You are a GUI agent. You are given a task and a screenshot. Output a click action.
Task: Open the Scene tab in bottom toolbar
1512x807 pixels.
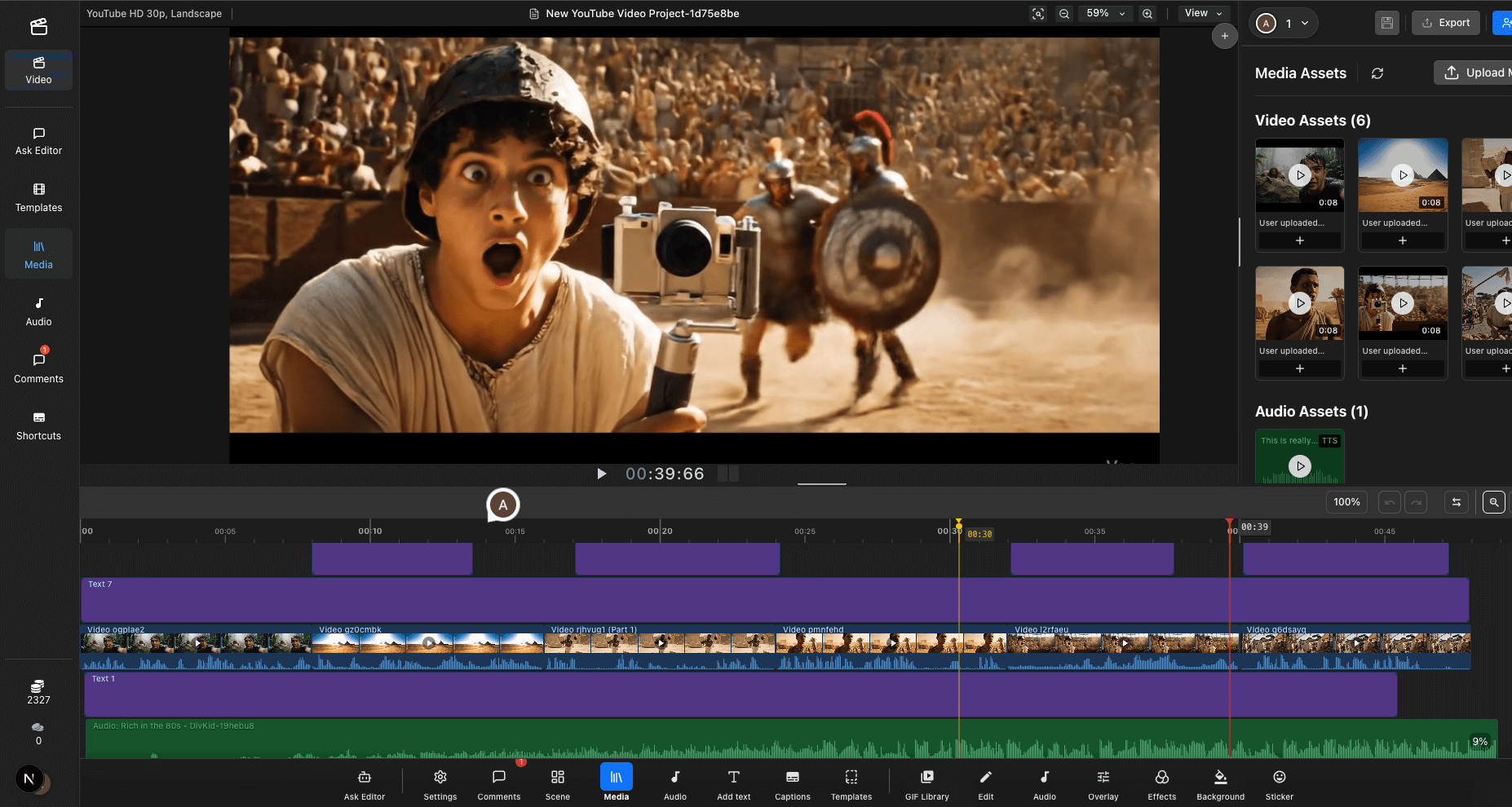pyautogui.click(x=557, y=783)
